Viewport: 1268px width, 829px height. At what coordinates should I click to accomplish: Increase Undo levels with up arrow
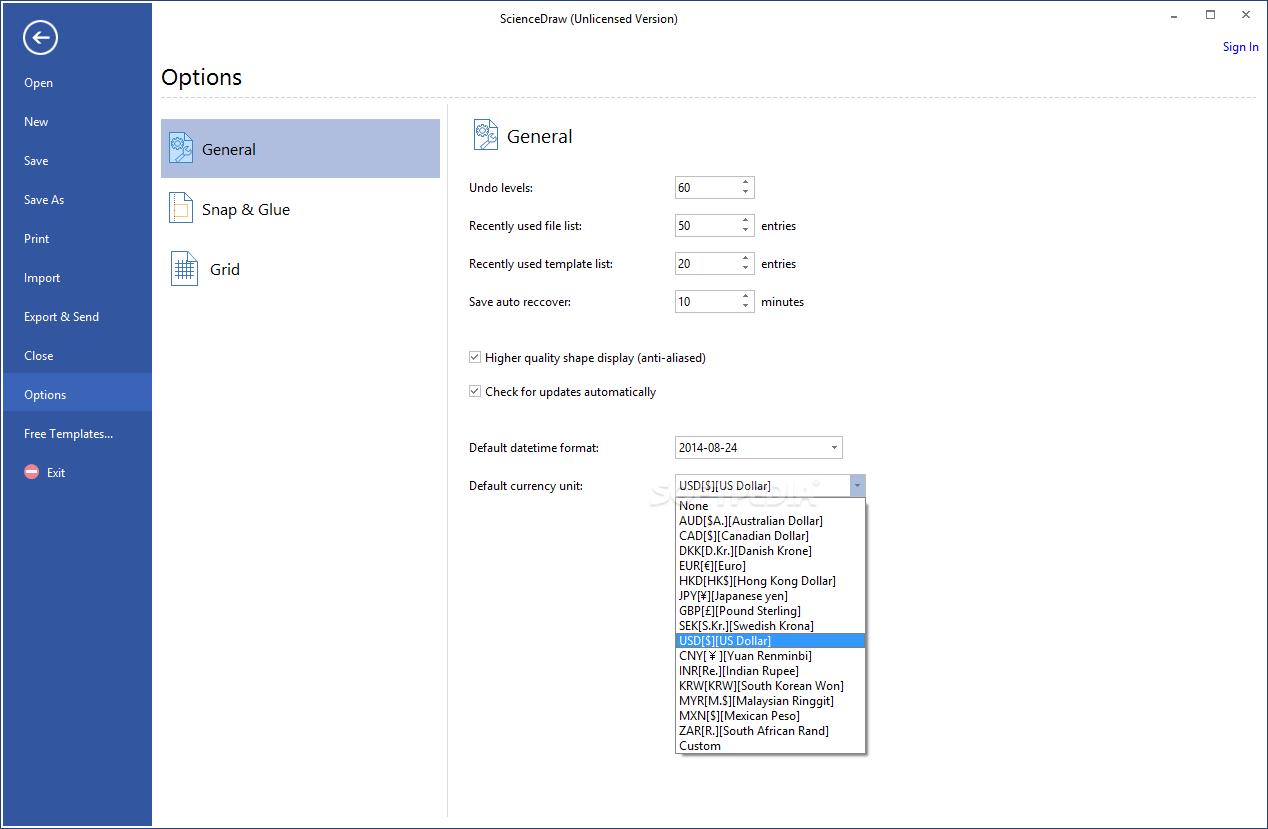tap(746, 182)
